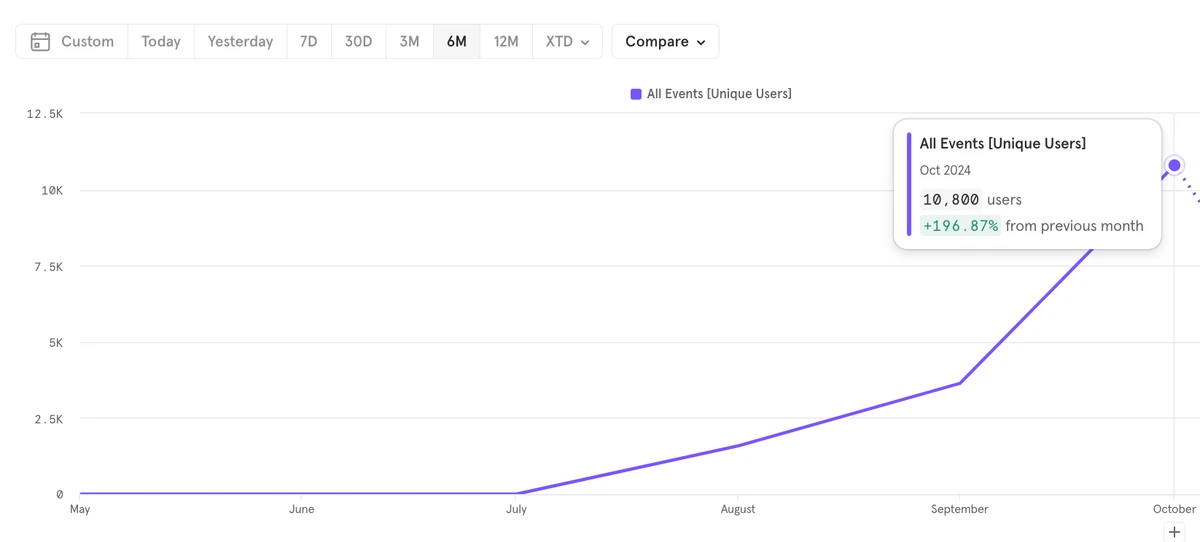This screenshot has height=542, width=1200.
Task: Click the August label on x-axis
Action: pyautogui.click(x=738, y=509)
